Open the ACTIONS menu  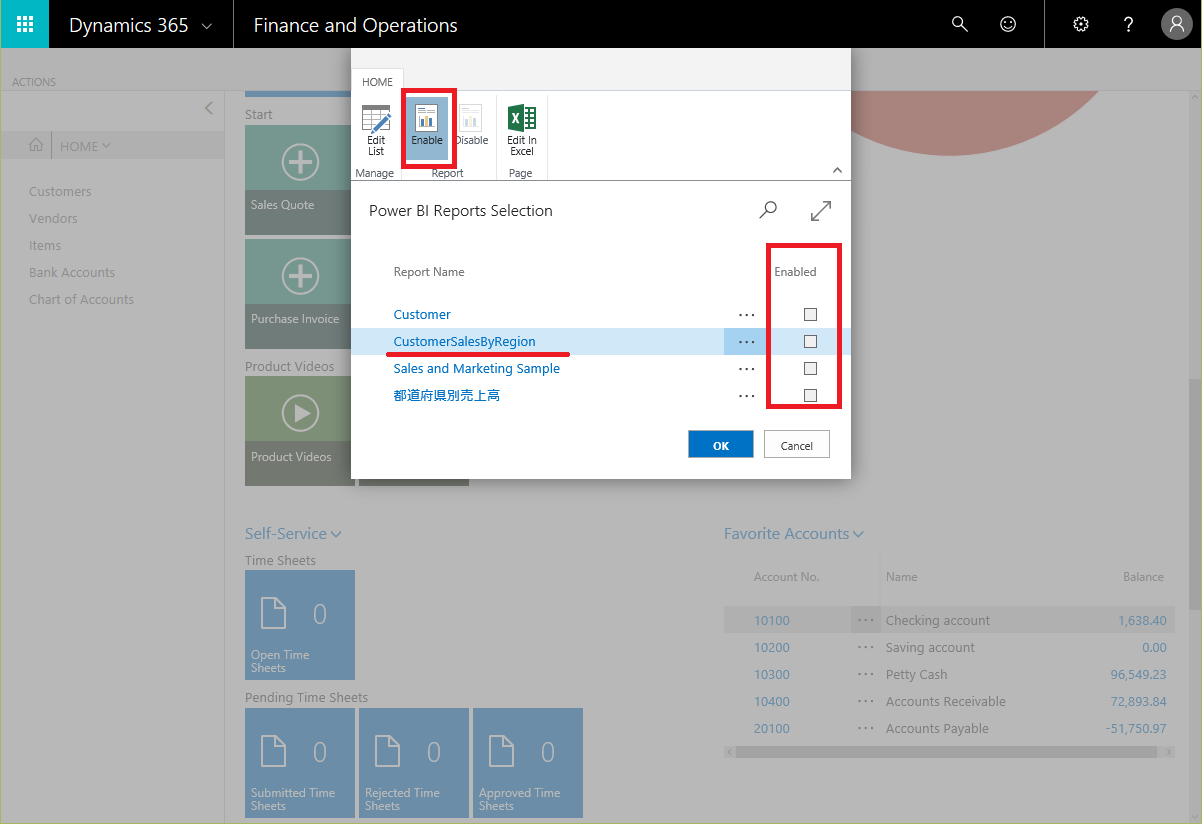[x=34, y=82]
